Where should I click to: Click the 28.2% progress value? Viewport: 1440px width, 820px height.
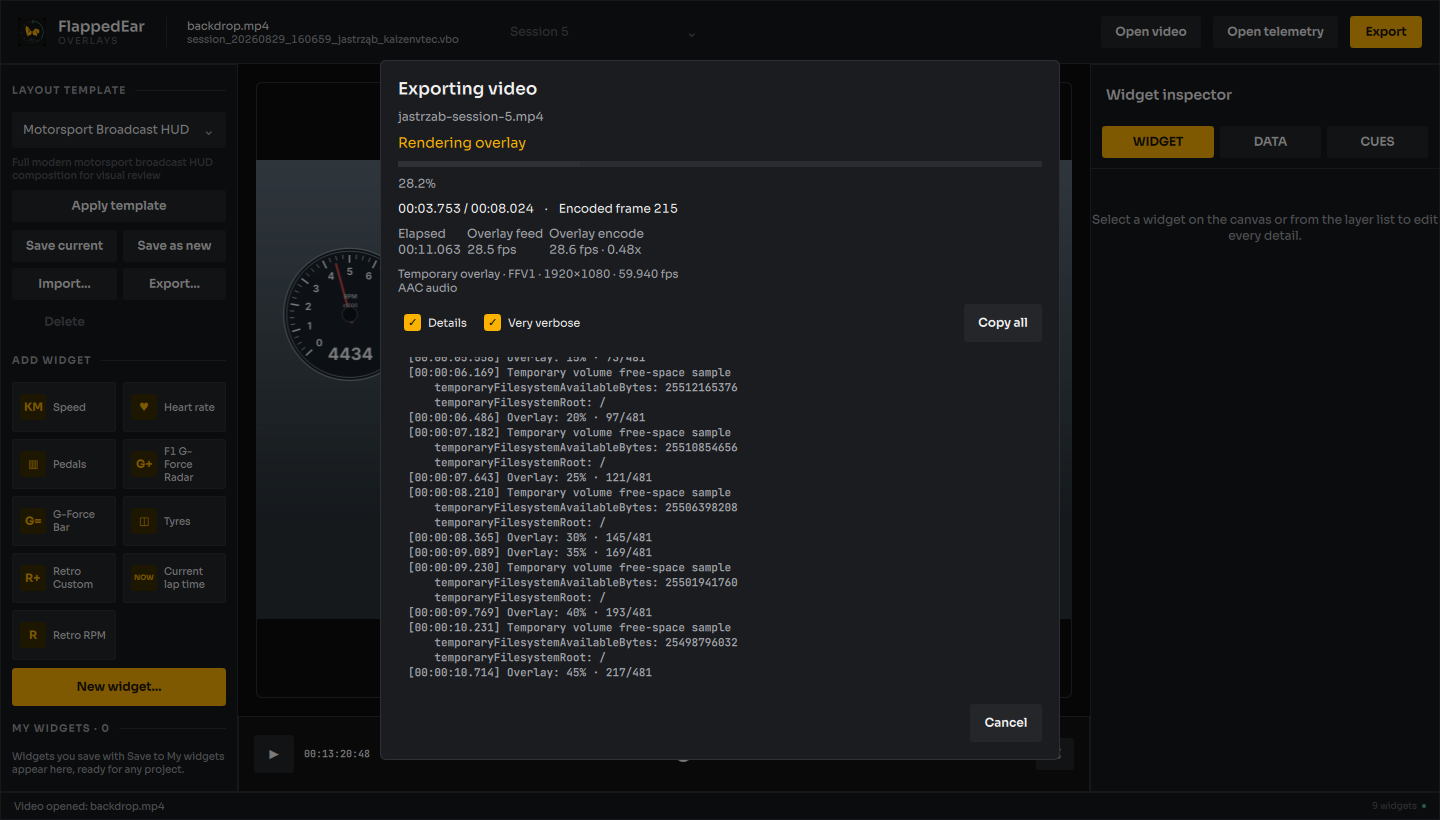click(x=417, y=184)
